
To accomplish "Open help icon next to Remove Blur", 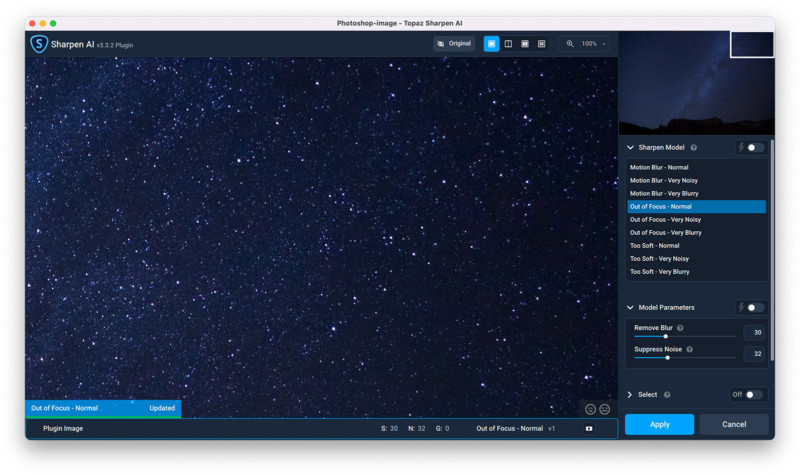I will 680,328.
